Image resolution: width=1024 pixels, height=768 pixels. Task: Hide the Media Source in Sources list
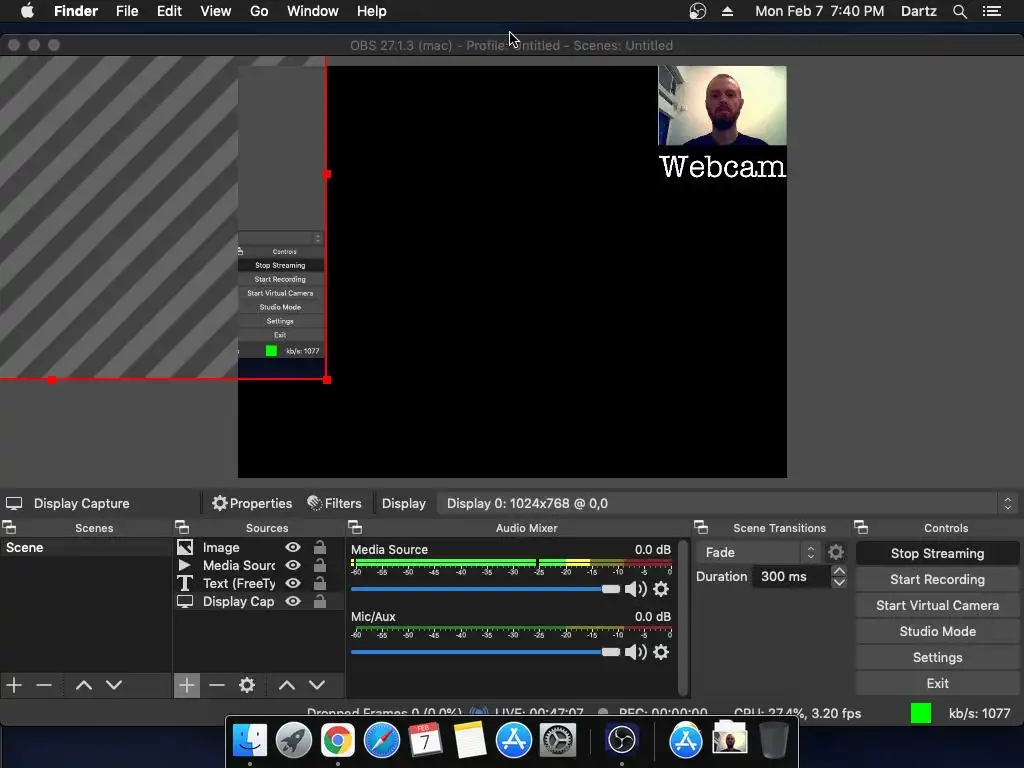click(293, 565)
